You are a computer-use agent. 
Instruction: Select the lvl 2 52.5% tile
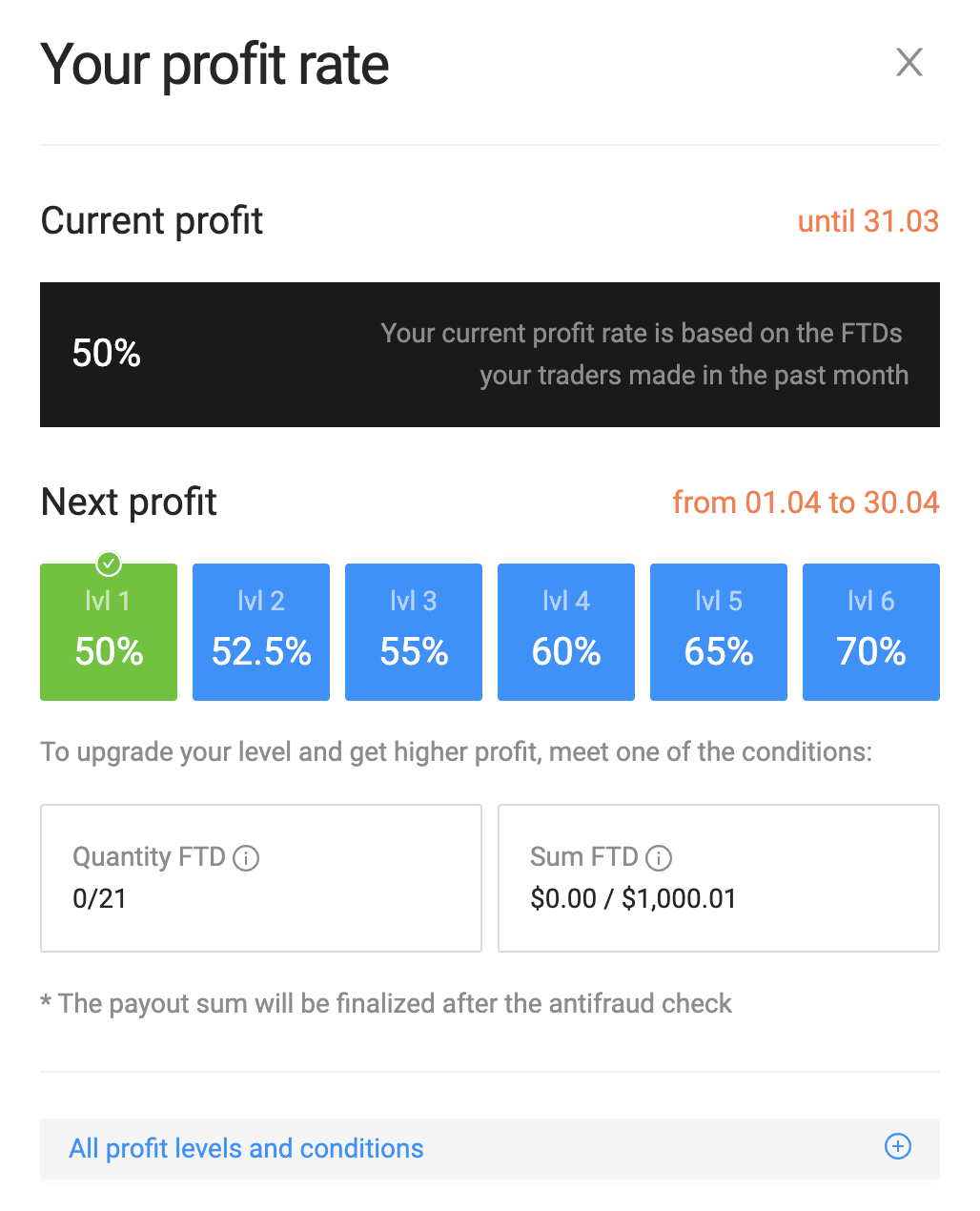point(261,632)
